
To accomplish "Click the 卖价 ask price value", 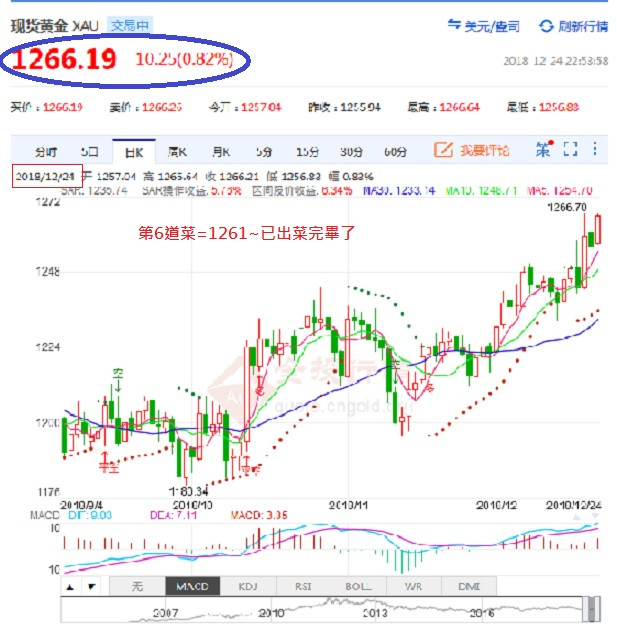I will point(162,107).
